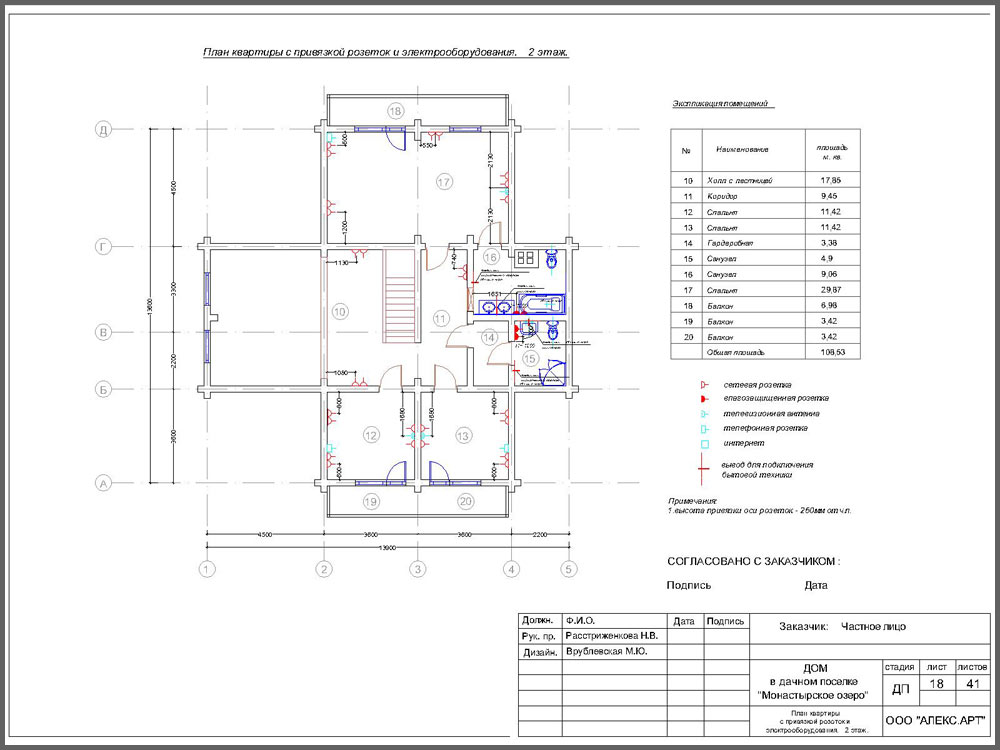Viewport: 1000px width, 750px height.
Task: Click the balcony door in room 13
Action: click(439, 473)
